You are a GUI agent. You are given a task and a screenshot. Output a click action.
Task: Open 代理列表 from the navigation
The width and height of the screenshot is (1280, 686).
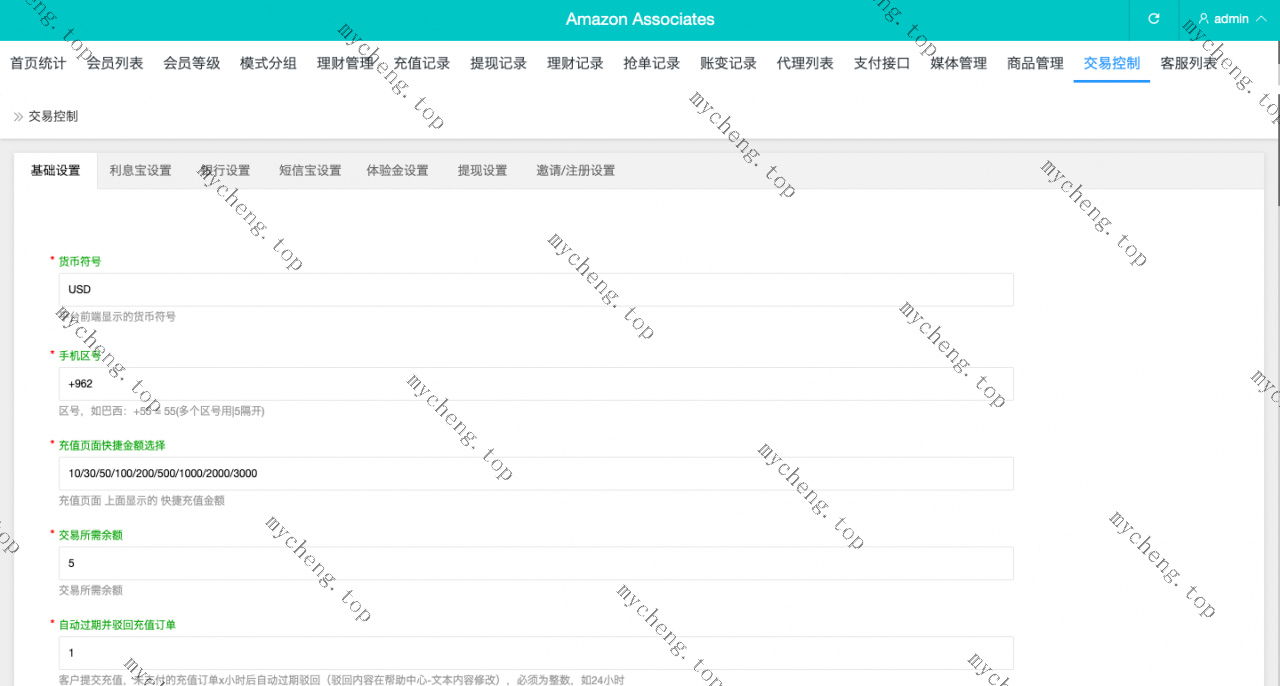(805, 63)
